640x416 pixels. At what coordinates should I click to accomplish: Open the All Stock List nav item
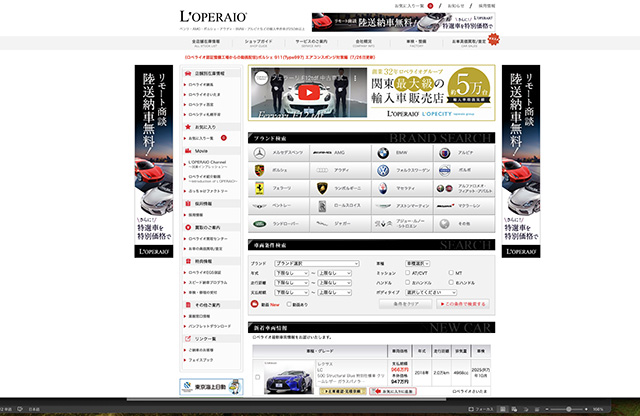coord(206,43)
